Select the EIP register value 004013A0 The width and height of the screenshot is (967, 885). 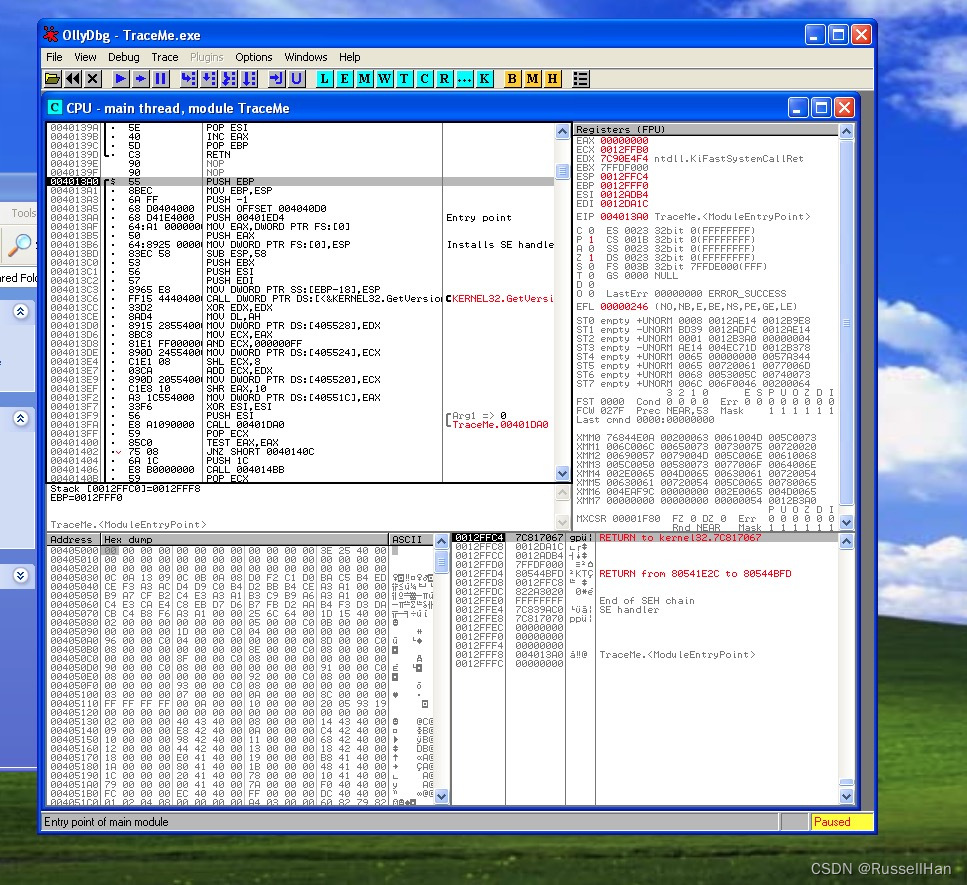click(x=623, y=216)
